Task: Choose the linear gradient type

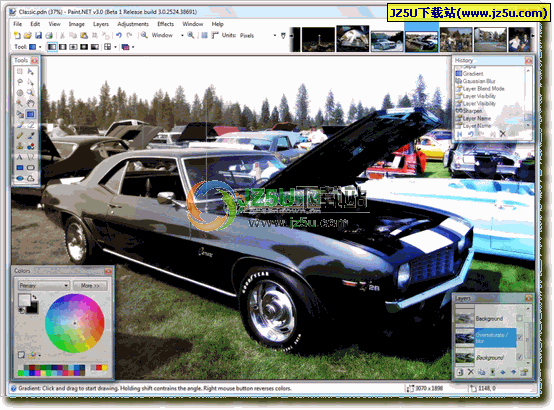Action: pos(52,47)
